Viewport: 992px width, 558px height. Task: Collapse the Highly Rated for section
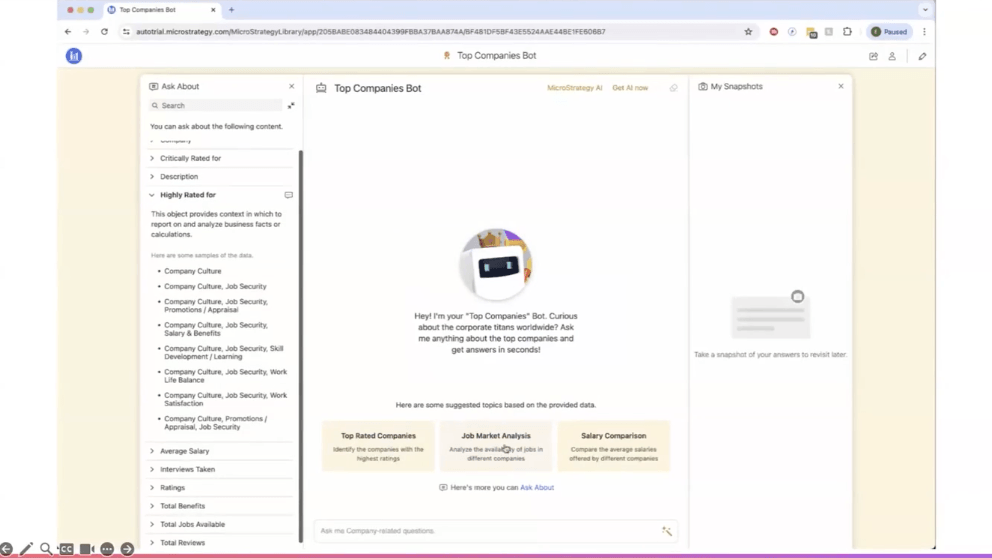(152, 195)
